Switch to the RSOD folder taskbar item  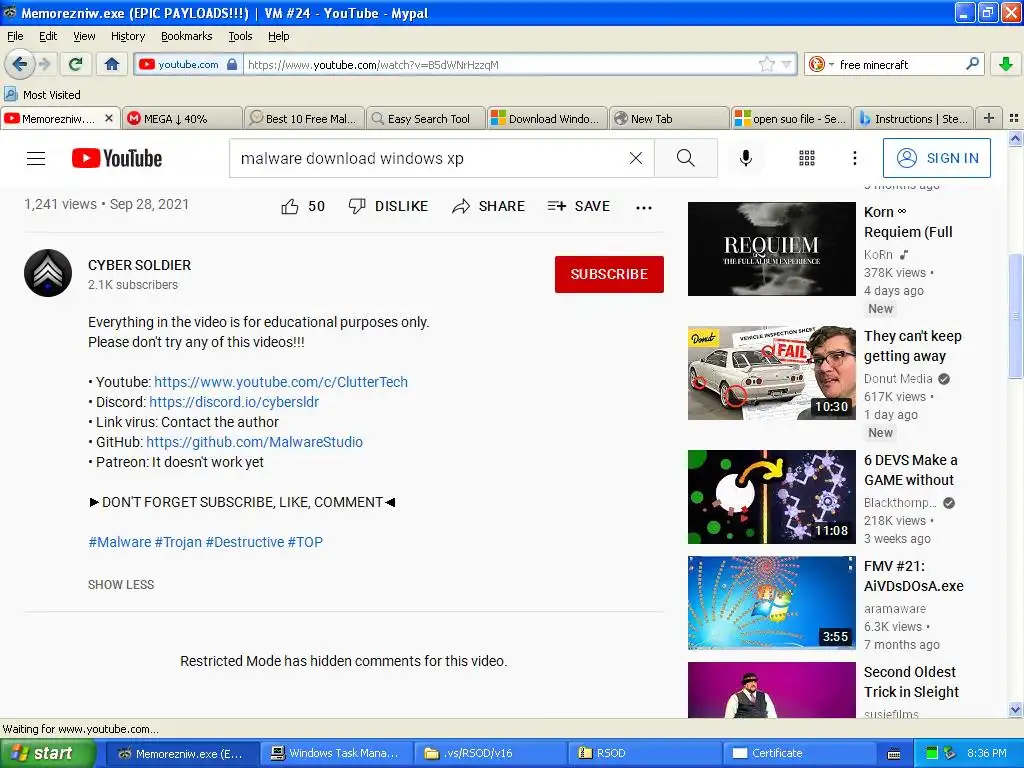[644, 753]
